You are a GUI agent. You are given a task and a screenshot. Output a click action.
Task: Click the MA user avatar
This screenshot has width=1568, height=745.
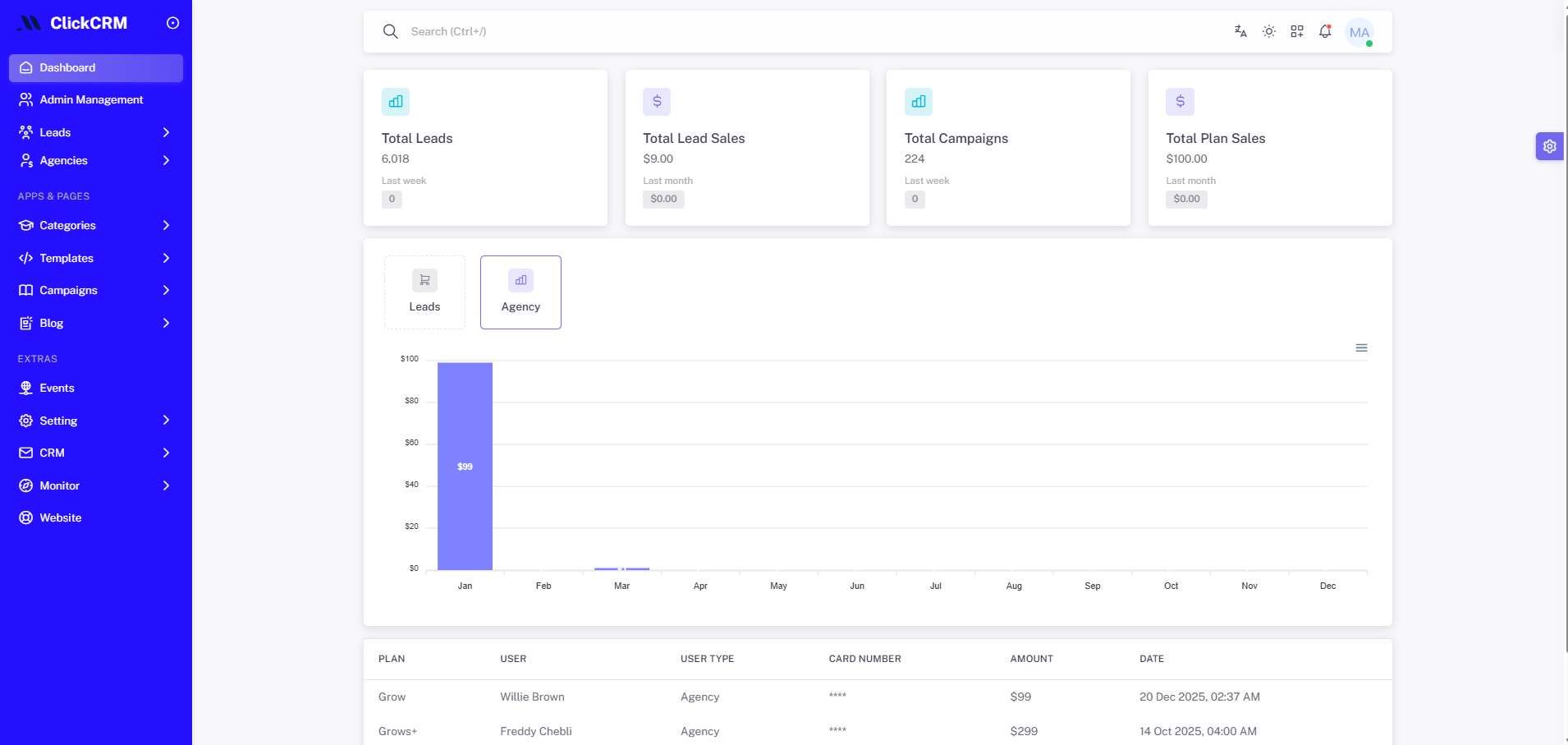[1359, 33]
